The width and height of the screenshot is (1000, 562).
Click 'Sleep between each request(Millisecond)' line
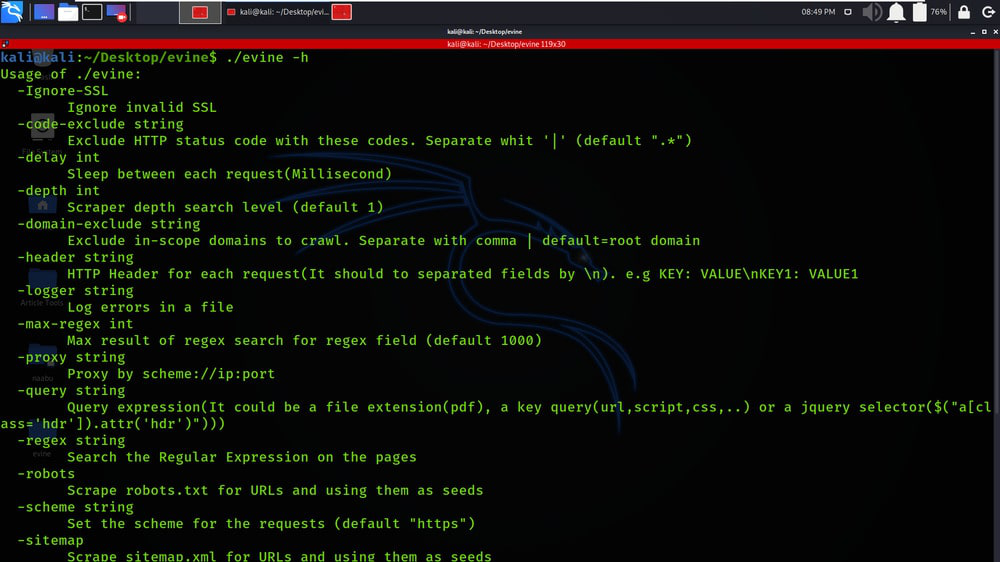[230, 174]
